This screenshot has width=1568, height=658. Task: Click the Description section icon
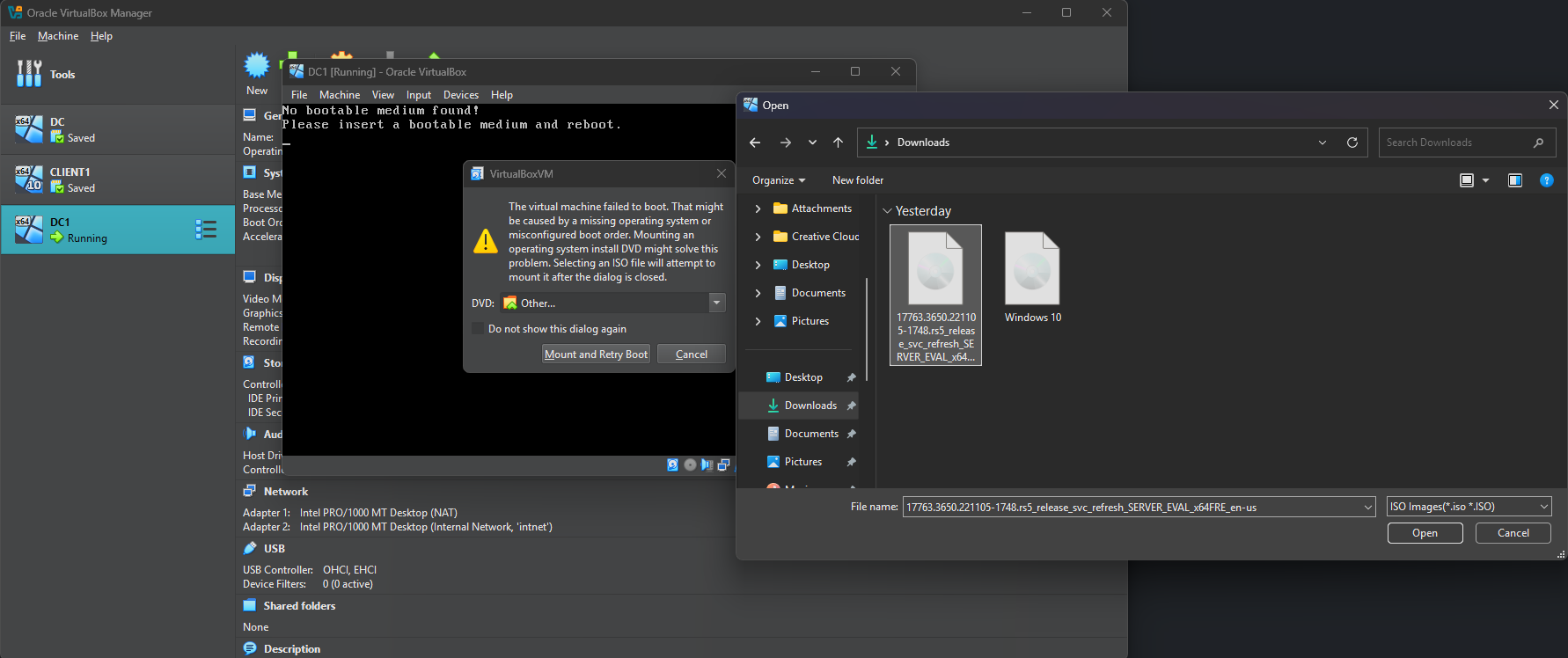click(x=250, y=648)
